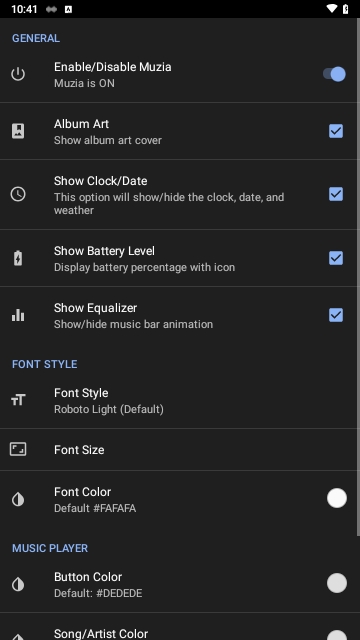Click the equalizer bars icon
This screenshot has height=640, width=360.
[18, 315]
